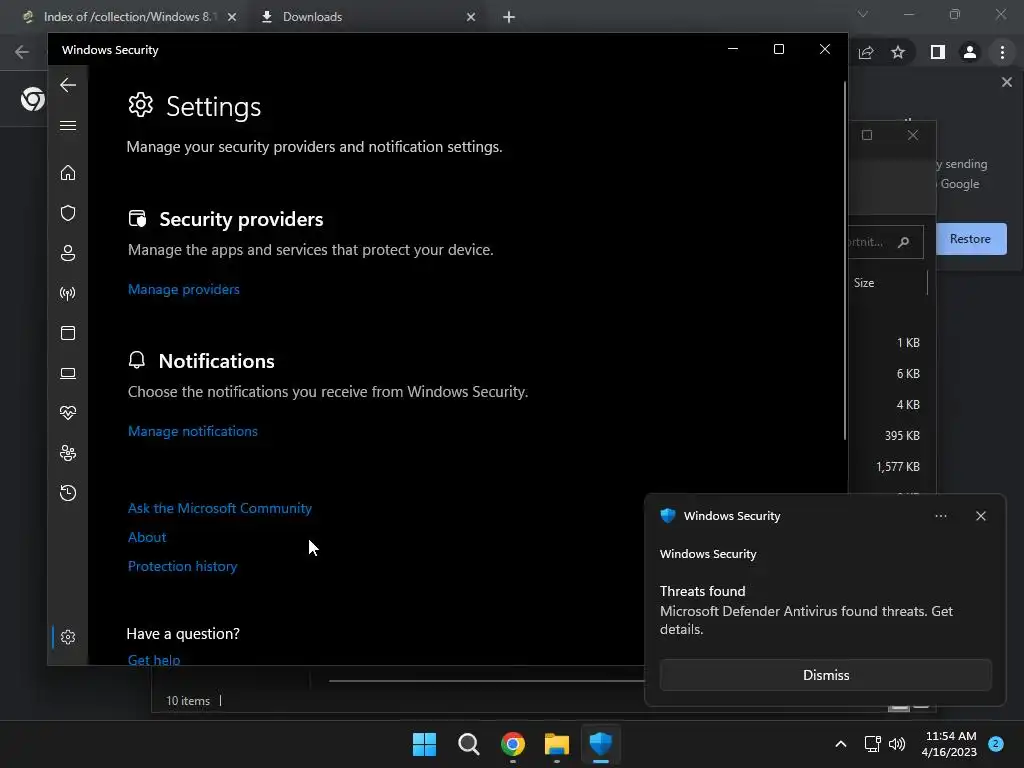Toggle the Chrome side panel icon
1024x768 pixels.
[937, 52]
